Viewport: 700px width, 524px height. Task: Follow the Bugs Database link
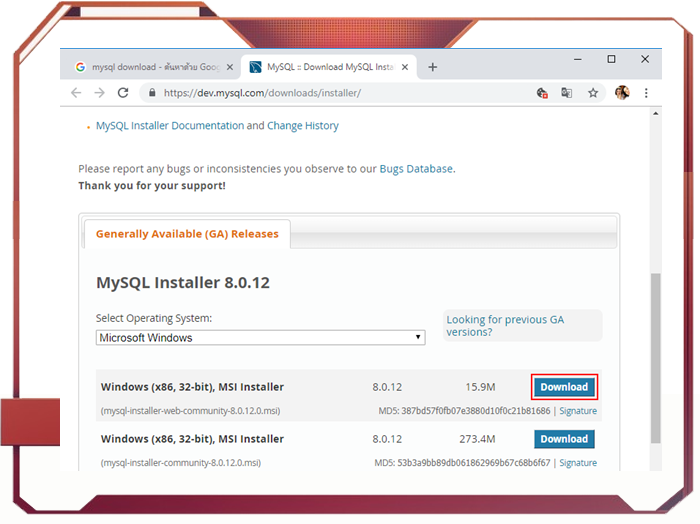click(416, 169)
